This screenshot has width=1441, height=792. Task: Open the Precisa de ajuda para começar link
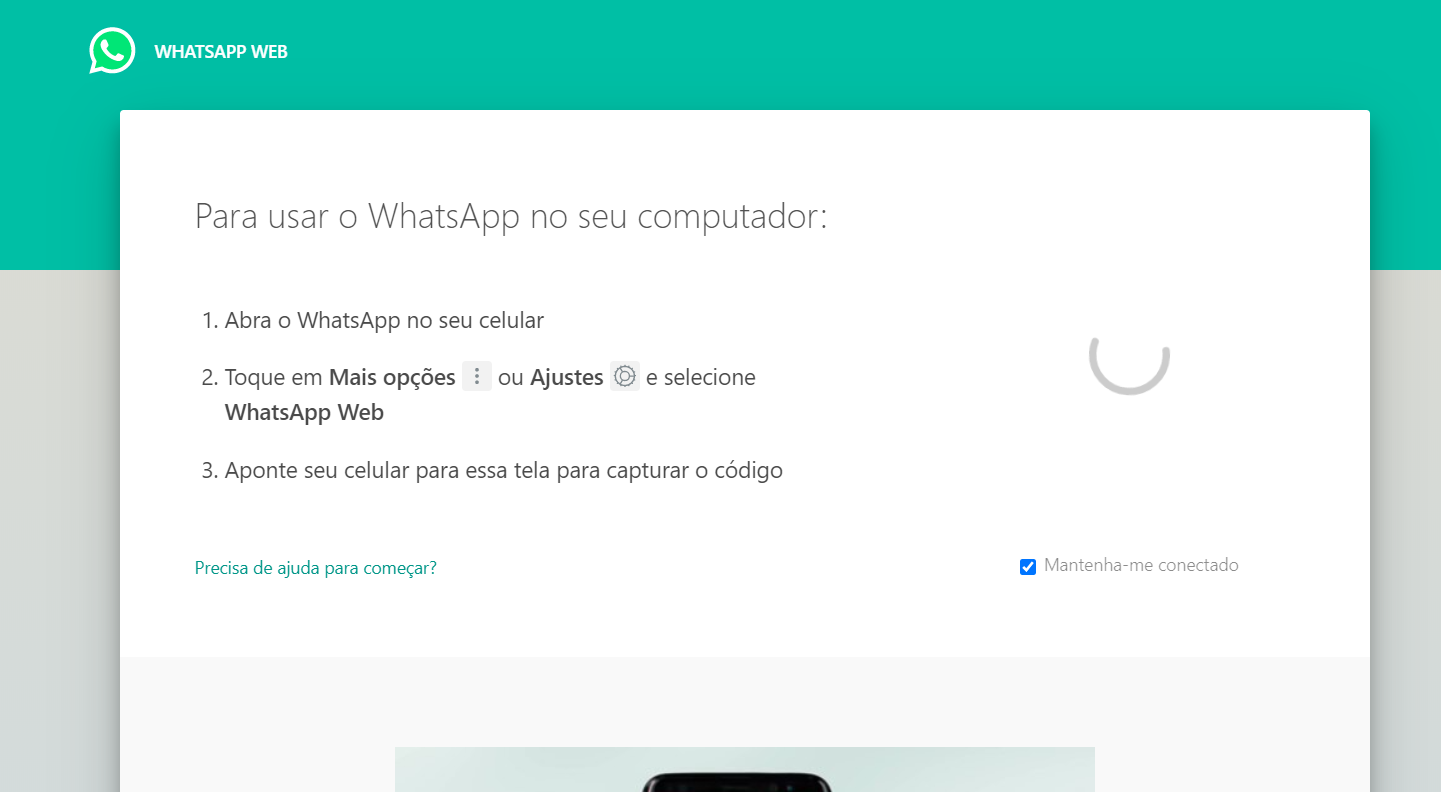tap(316, 568)
